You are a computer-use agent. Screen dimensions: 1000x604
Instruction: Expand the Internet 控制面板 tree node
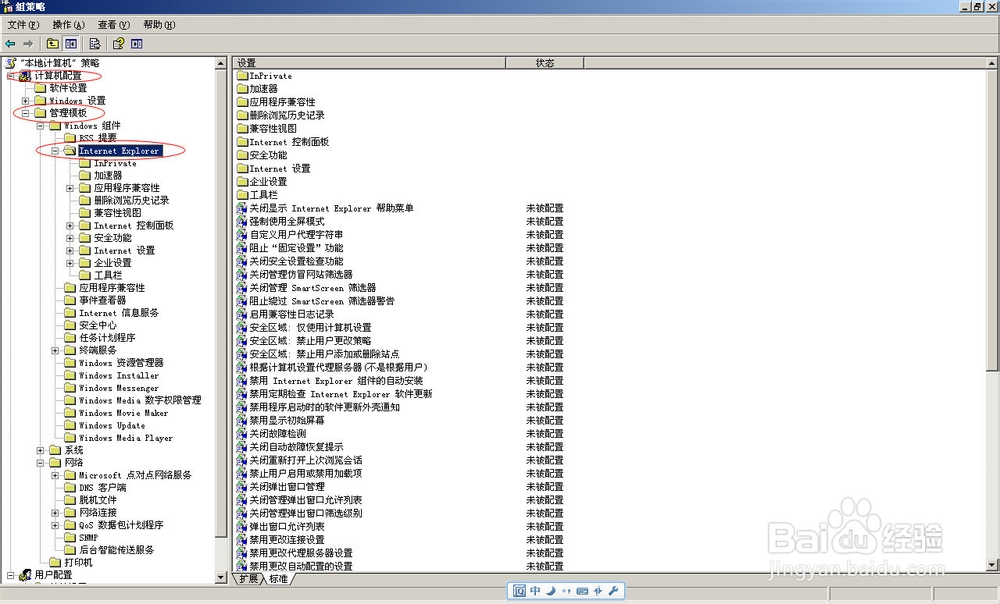pyautogui.click(x=70, y=226)
